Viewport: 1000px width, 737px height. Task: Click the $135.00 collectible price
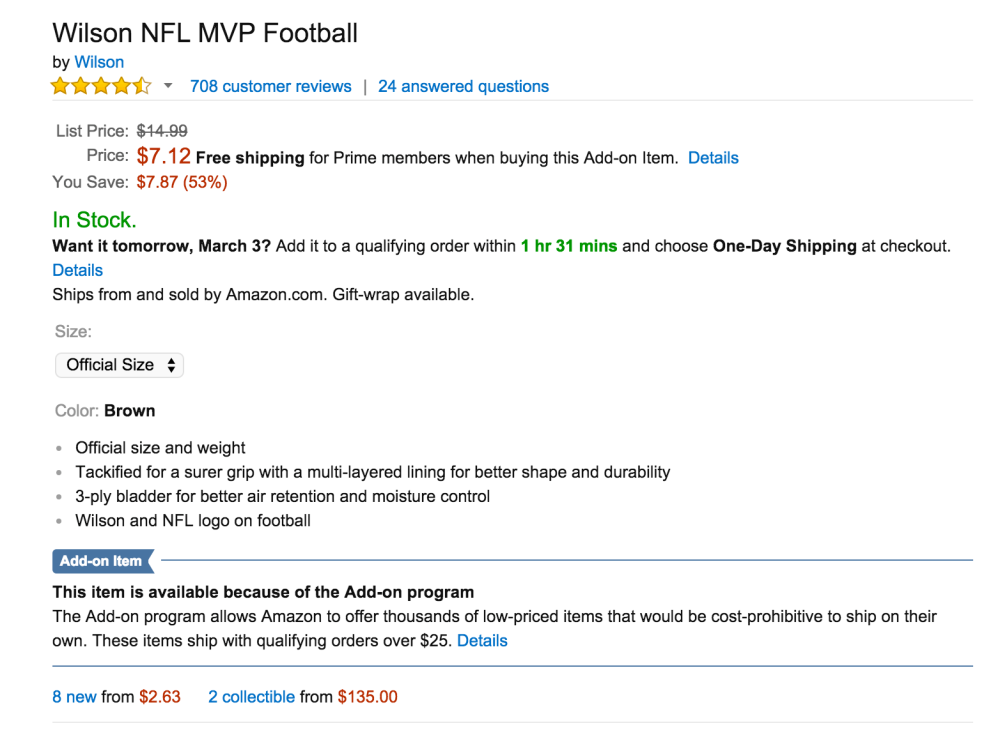[367, 697]
